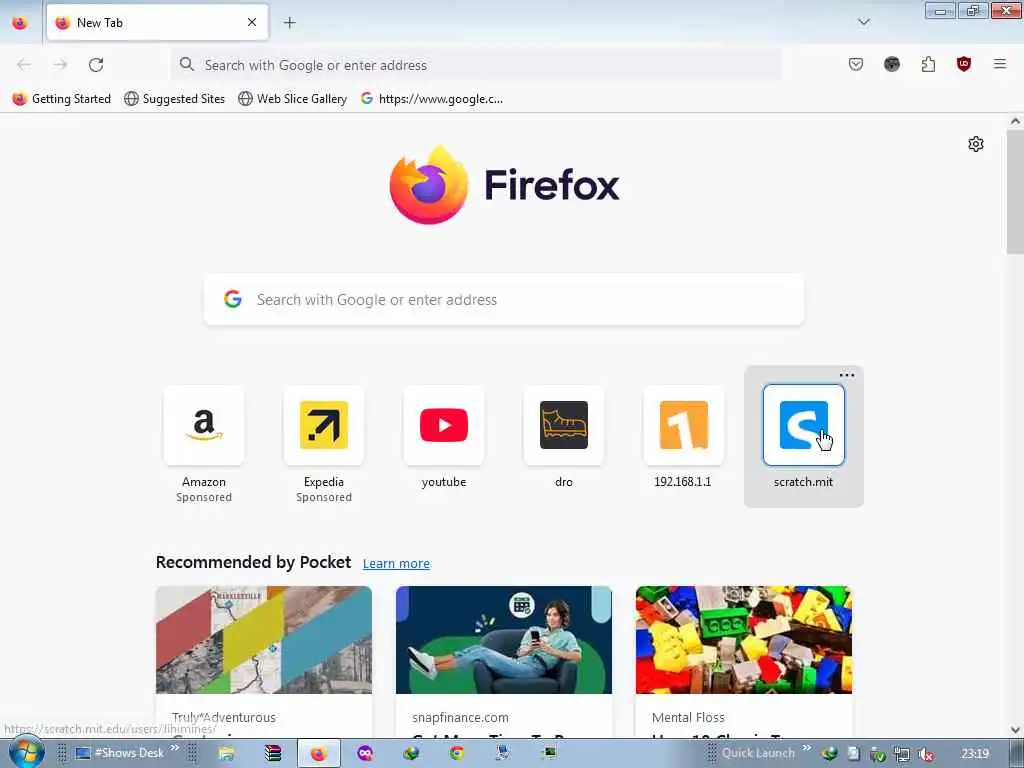Close the New Tab tab
This screenshot has width=1024, height=768.
click(x=252, y=22)
